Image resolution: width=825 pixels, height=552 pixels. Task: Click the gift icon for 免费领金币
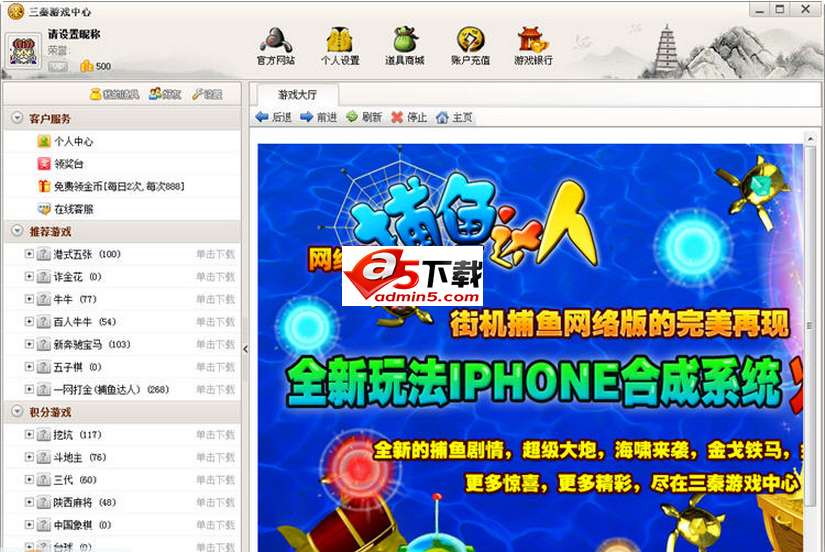point(44,186)
